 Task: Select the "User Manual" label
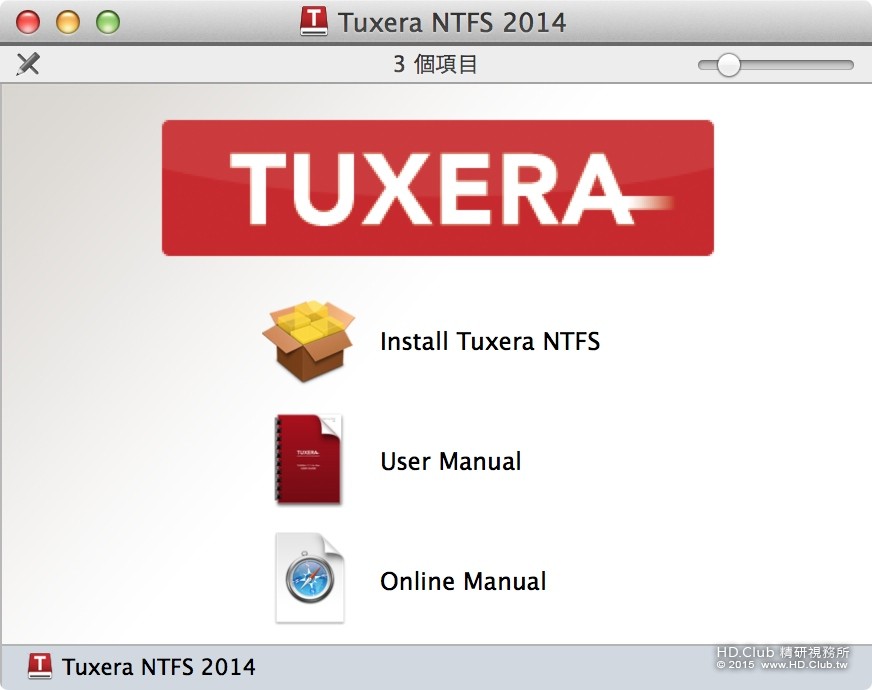click(450, 461)
